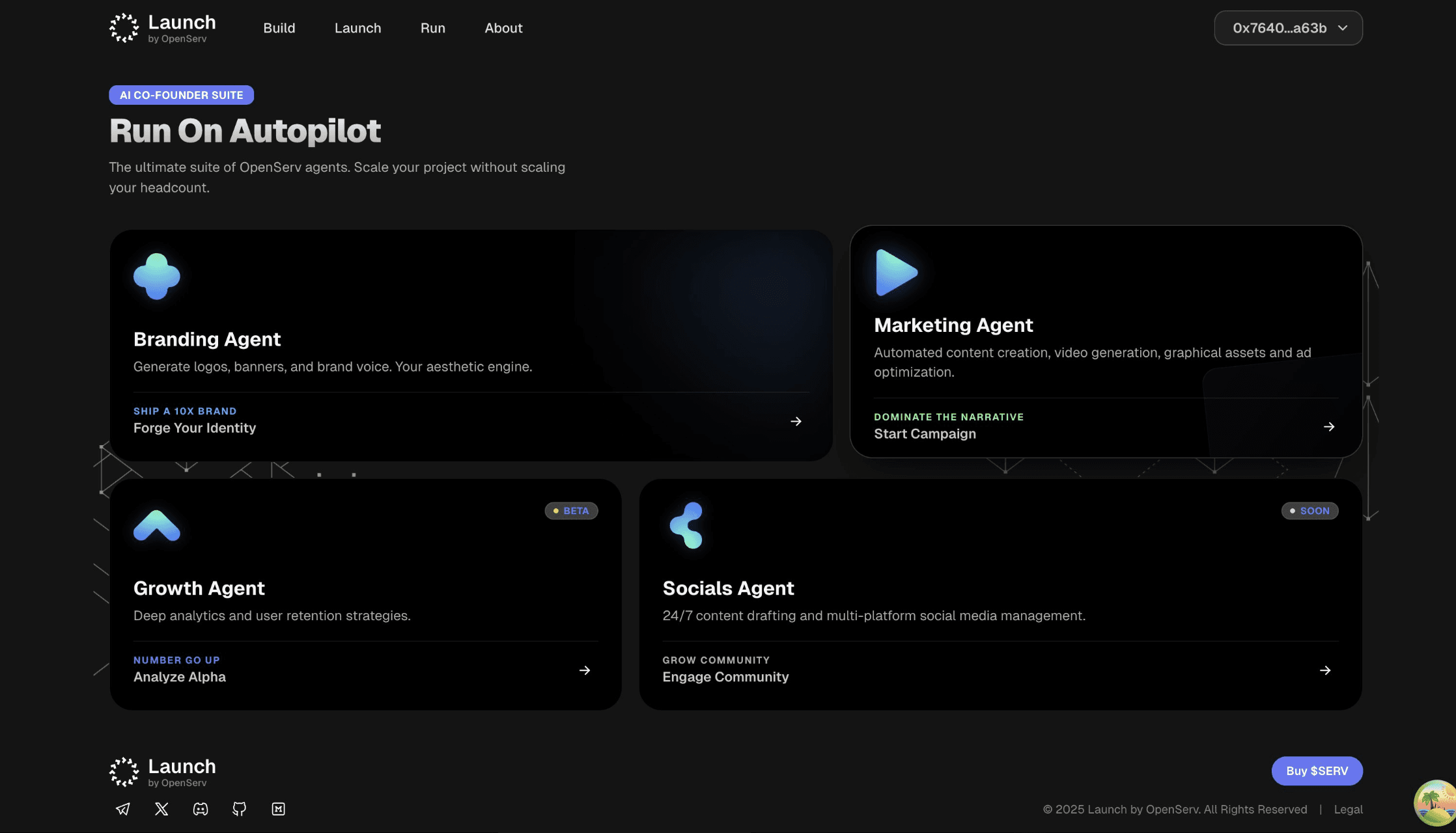Image resolution: width=1456 pixels, height=833 pixels.
Task: Click the arrow next to Start Campaign
Action: (x=1329, y=427)
